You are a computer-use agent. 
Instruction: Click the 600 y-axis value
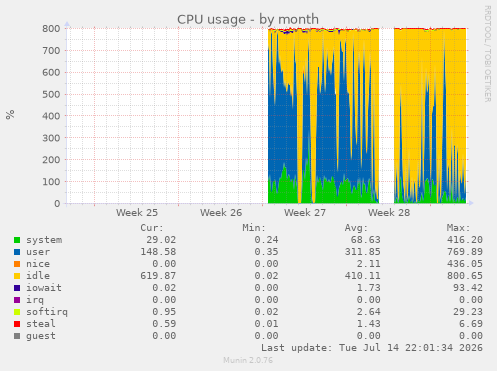pyautogui.click(x=51, y=73)
